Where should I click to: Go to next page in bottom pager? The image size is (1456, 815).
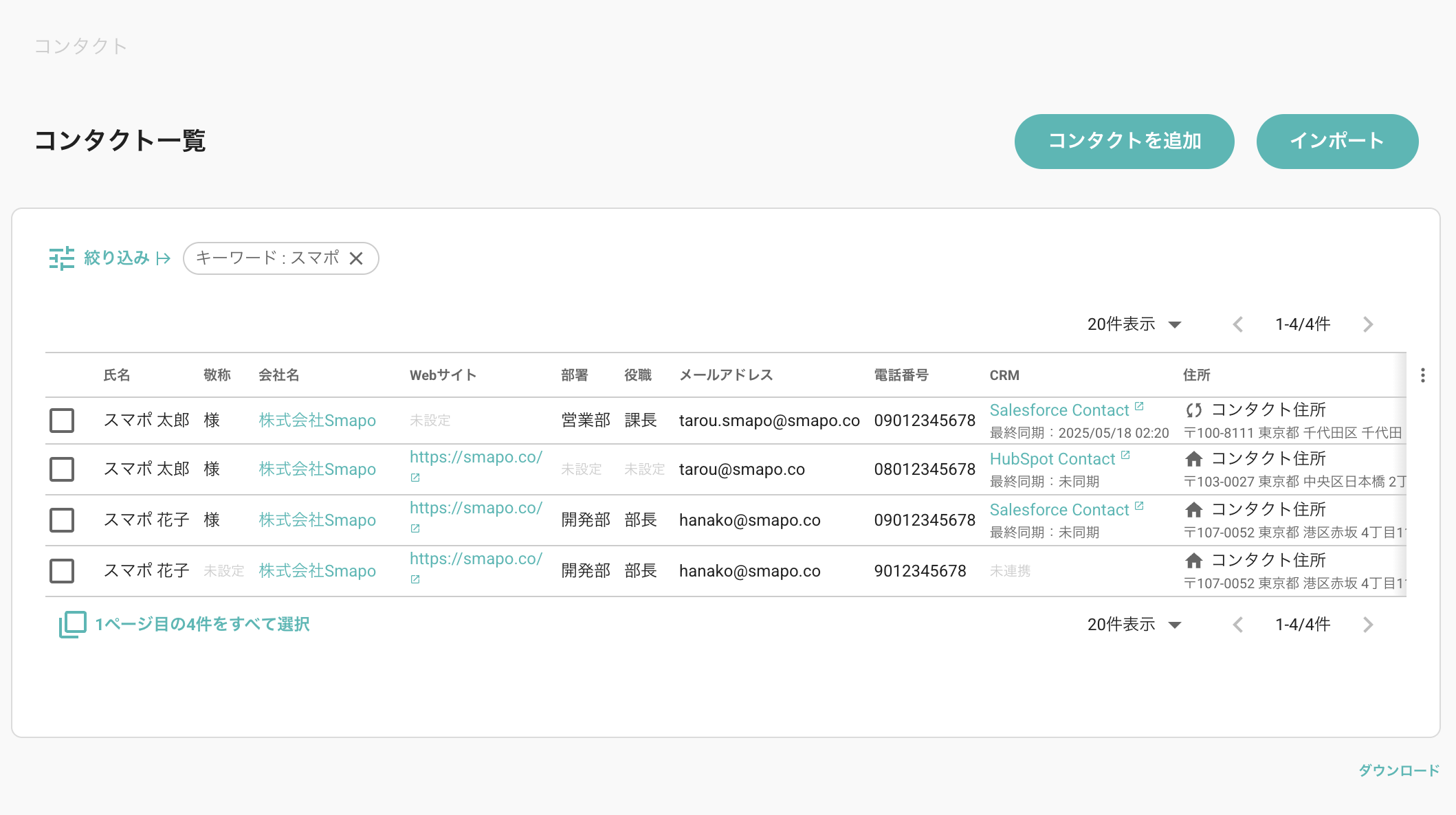[1368, 625]
